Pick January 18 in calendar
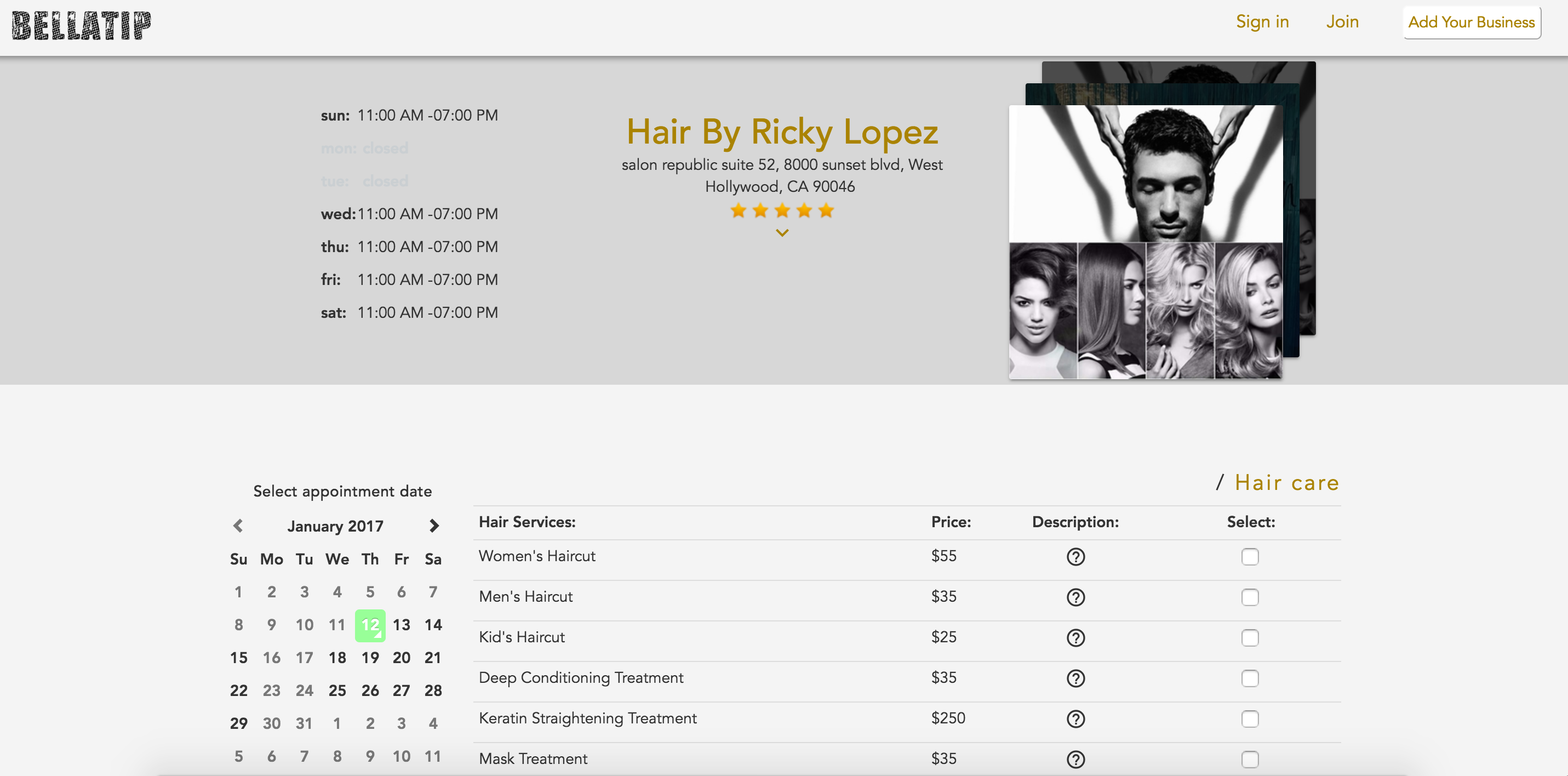 coord(337,658)
